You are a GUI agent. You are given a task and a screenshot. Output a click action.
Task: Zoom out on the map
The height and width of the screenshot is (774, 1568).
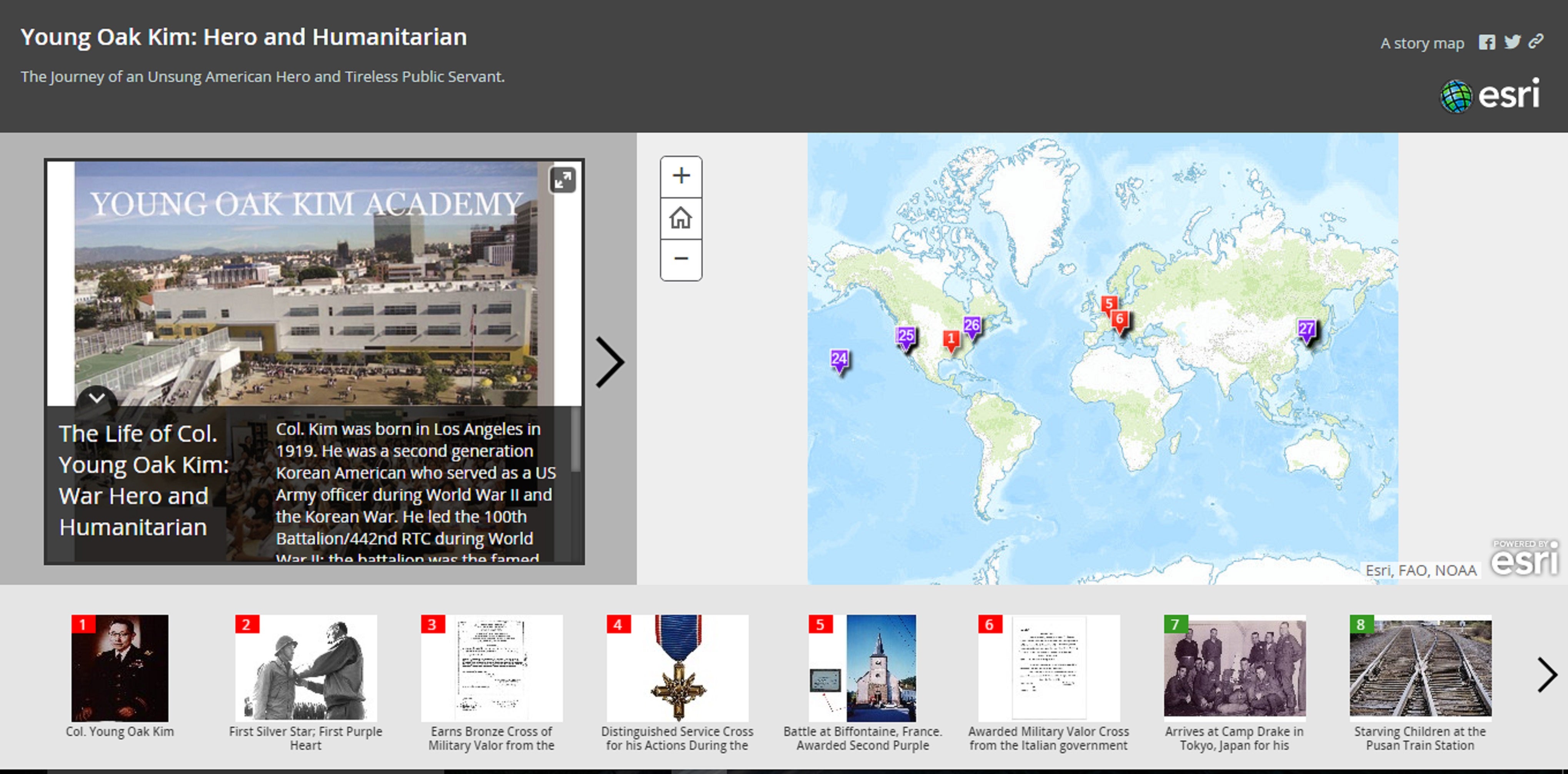(681, 259)
